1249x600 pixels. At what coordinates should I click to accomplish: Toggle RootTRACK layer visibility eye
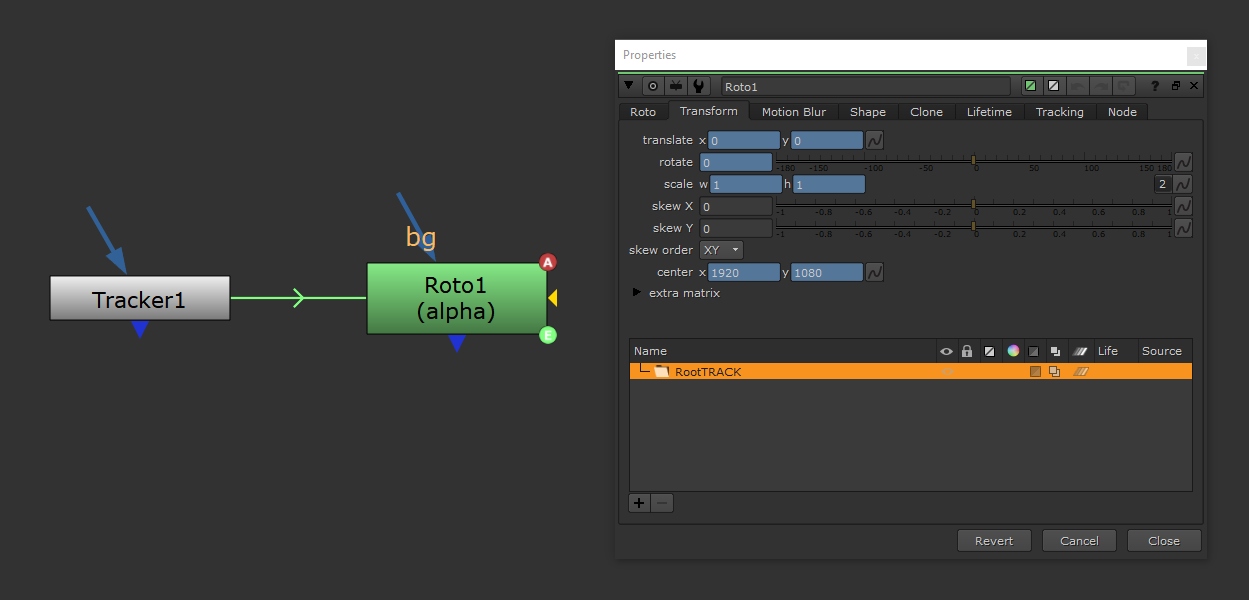tap(946, 371)
